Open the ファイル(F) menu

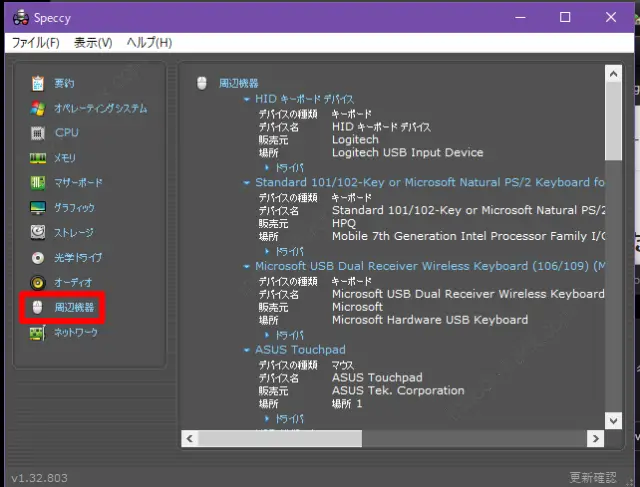tap(36, 42)
